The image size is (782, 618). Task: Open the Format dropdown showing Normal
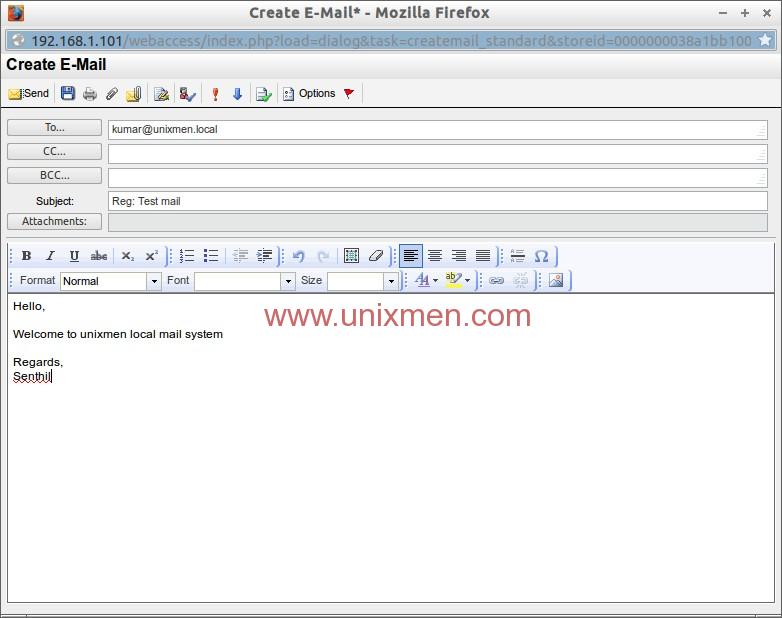tap(111, 281)
